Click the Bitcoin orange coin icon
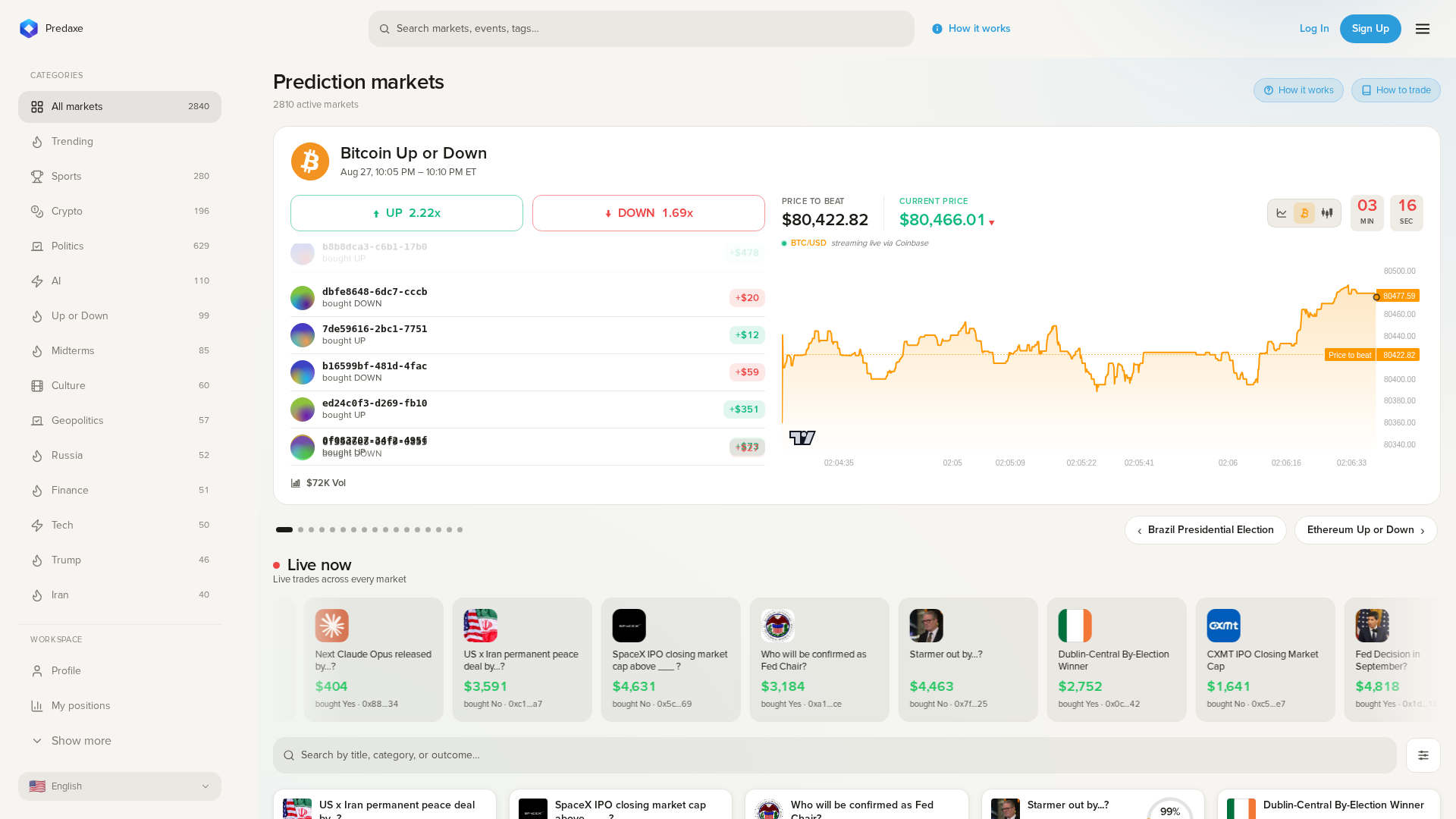Image resolution: width=1456 pixels, height=819 pixels. tap(310, 162)
